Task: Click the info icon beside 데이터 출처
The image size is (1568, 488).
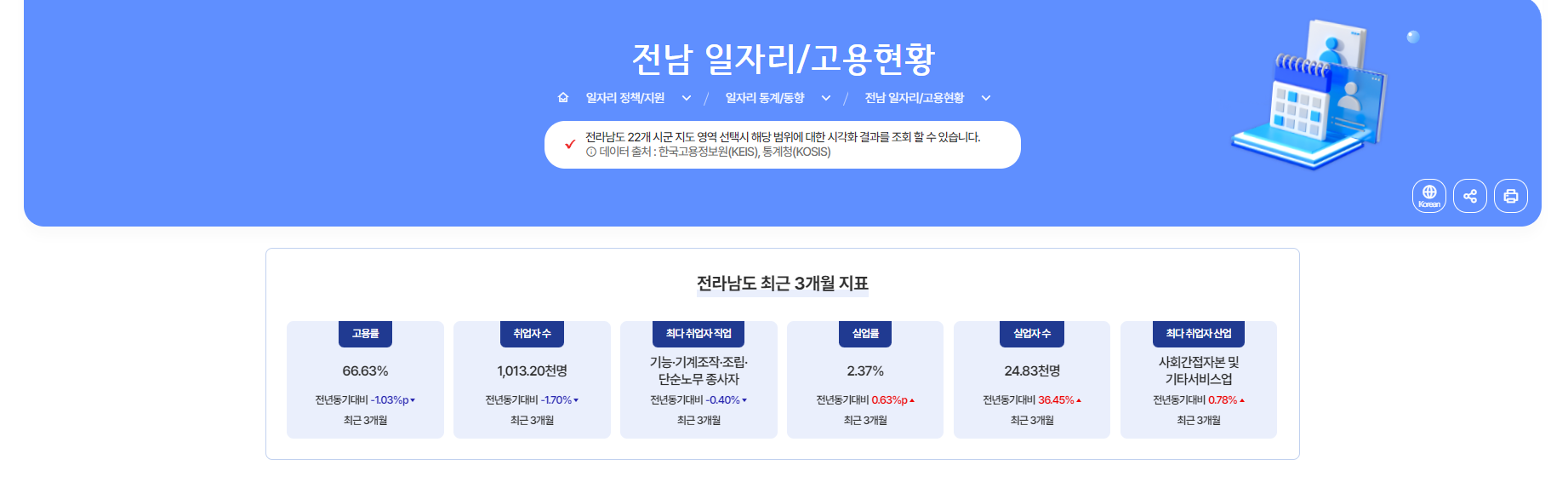Action: [x=590, y=152]
